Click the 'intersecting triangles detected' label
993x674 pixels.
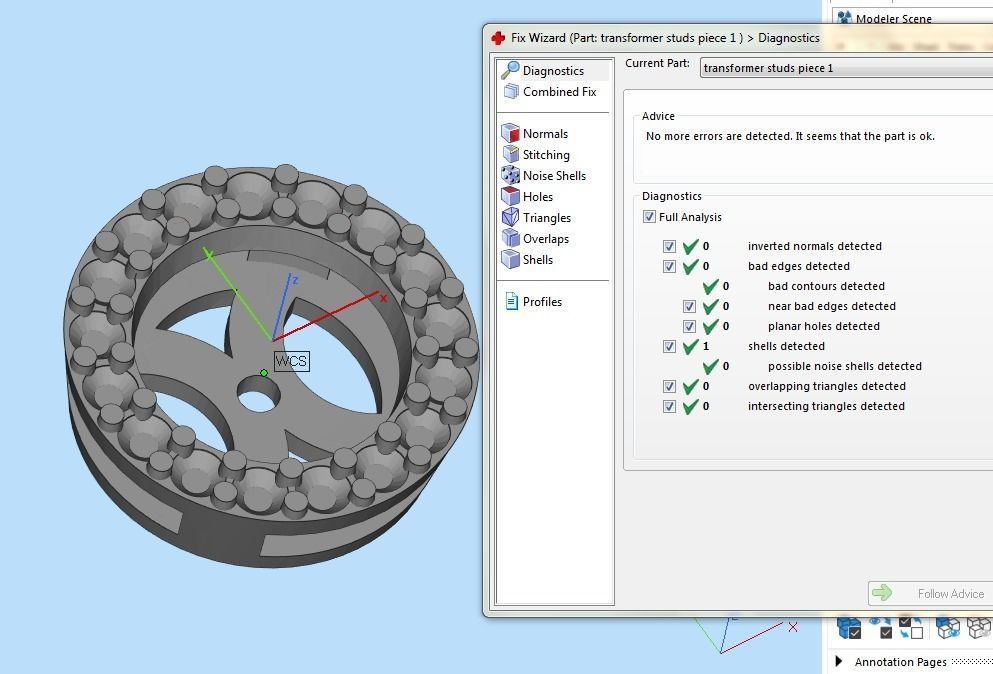826,406
